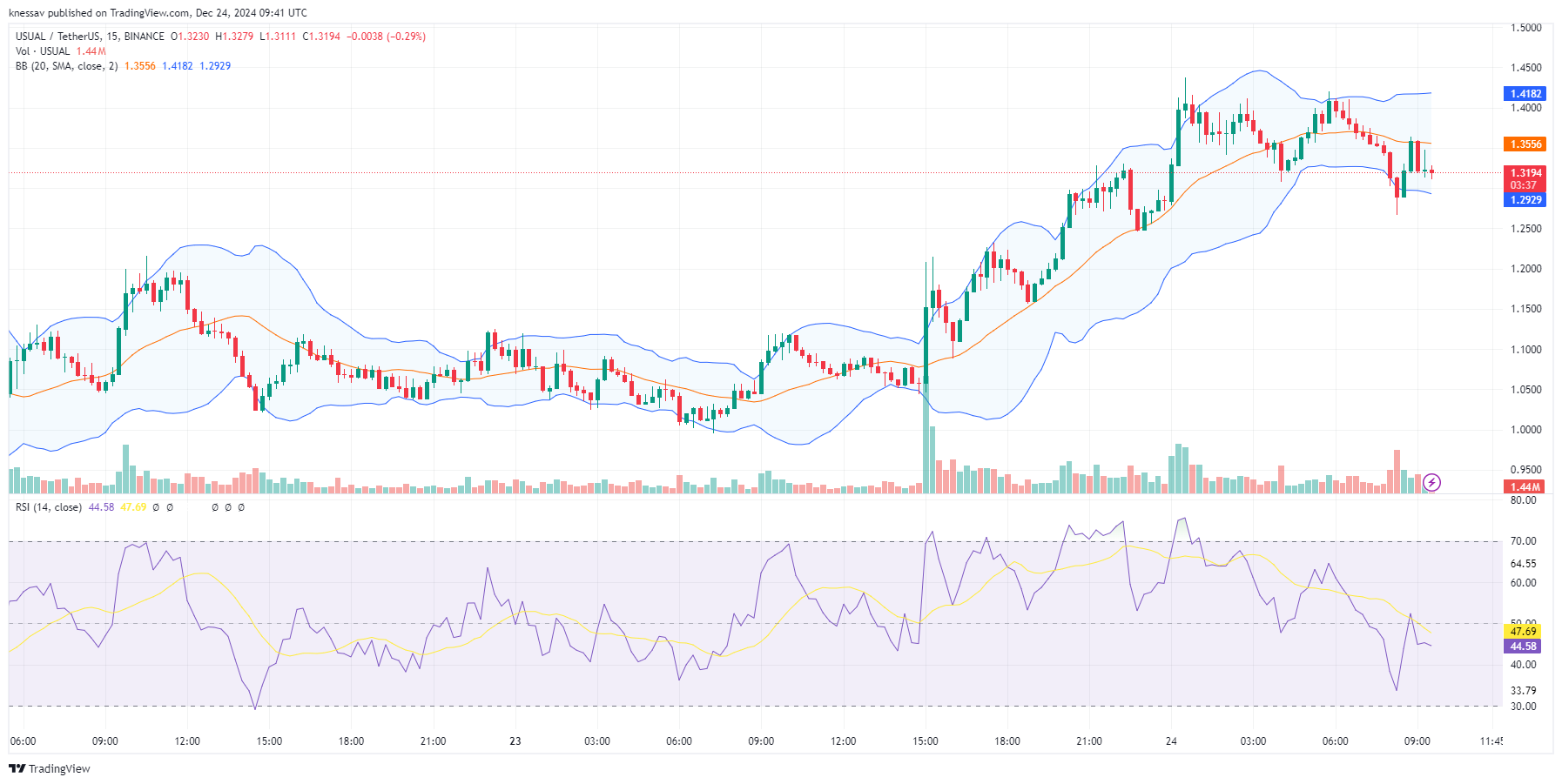
Task: Click the date label 24 on time axis
Action: (1171, 741)
